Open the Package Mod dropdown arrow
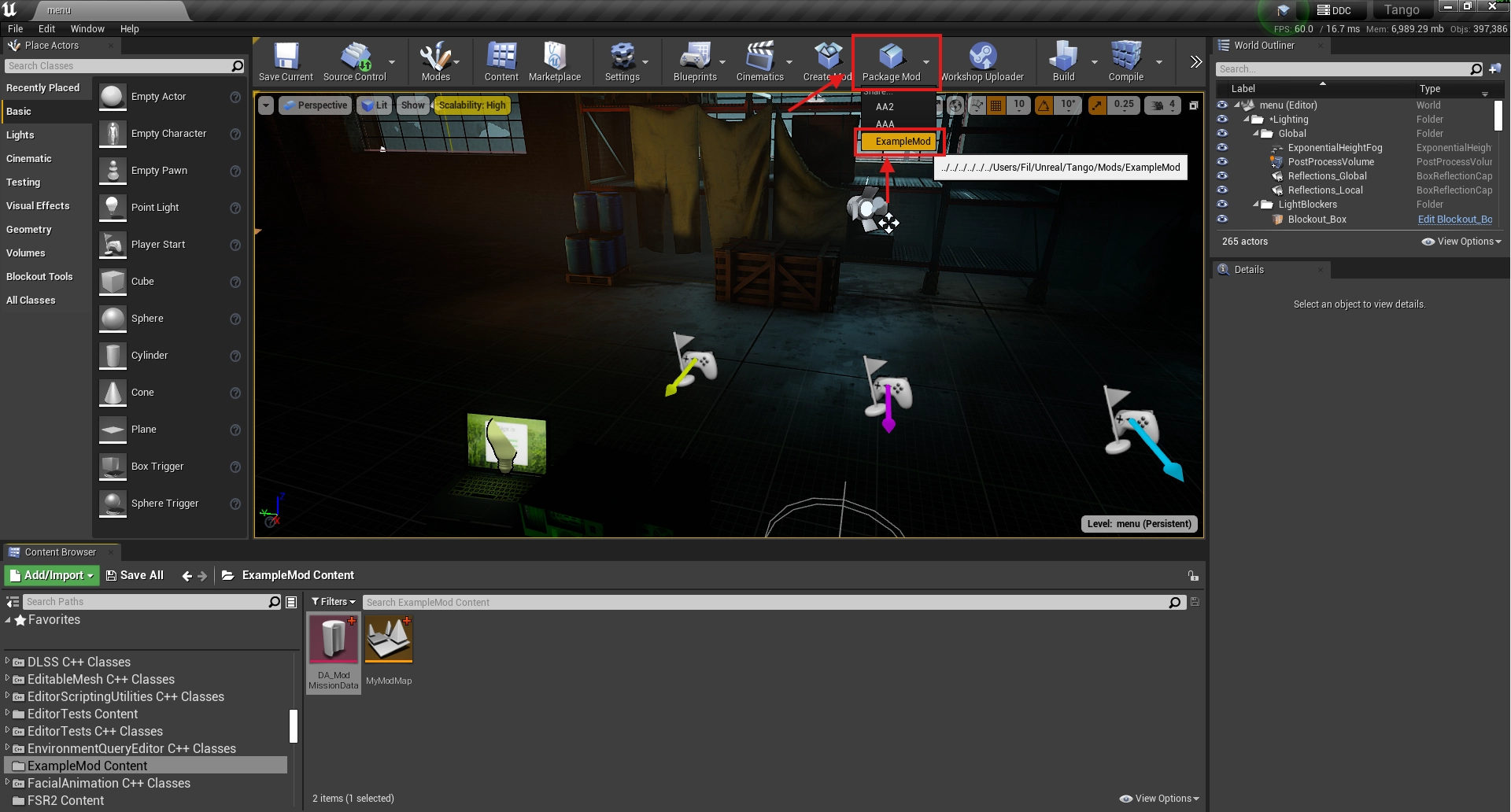The image size is (1511, 812). [926, 62]
